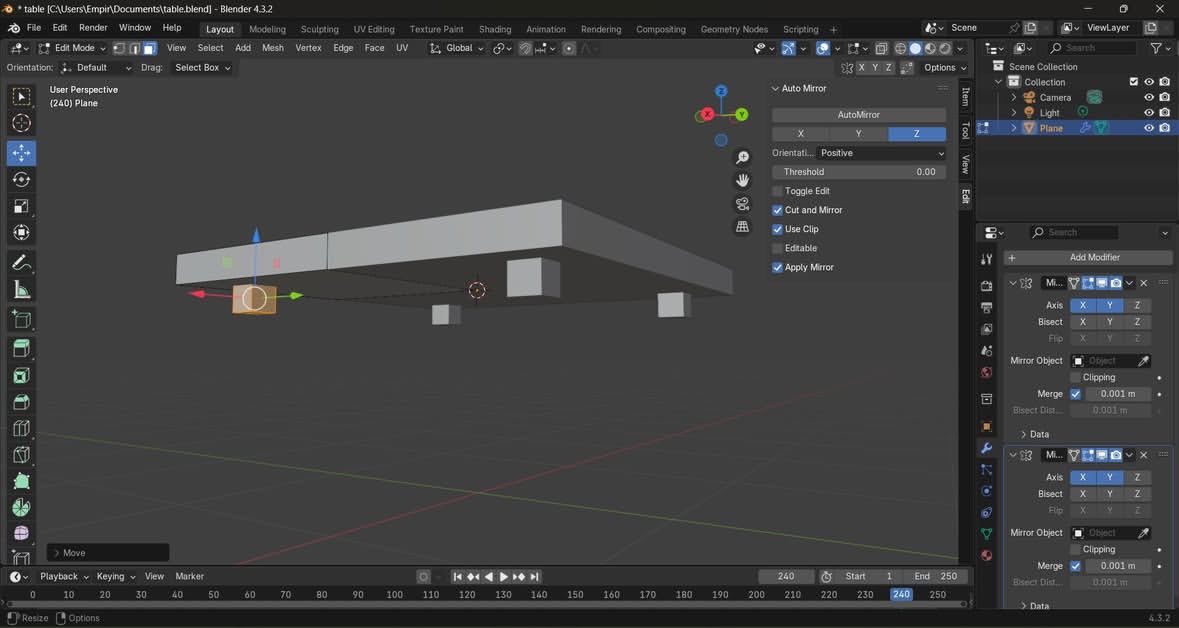Select the Scale tool
Image resolution: width=1179 pixels, height=628 pixels.
tap(21, 206)
